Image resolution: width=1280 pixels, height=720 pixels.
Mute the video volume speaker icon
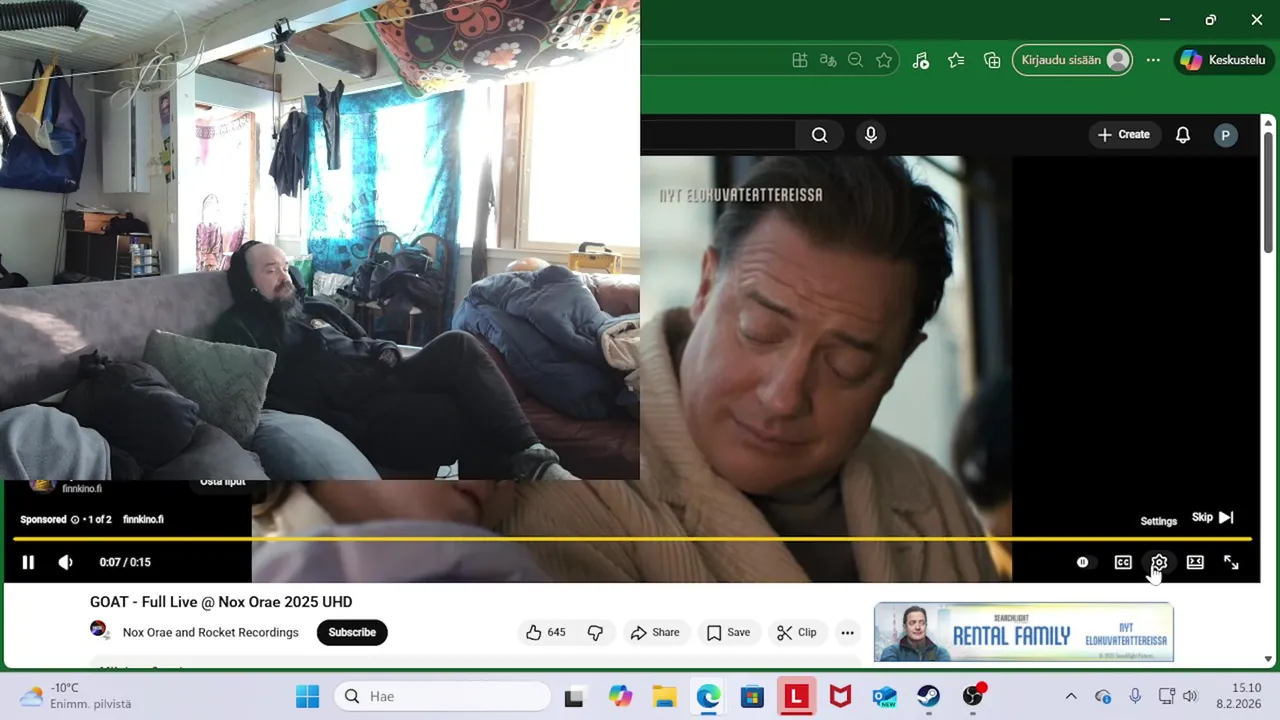65,563
